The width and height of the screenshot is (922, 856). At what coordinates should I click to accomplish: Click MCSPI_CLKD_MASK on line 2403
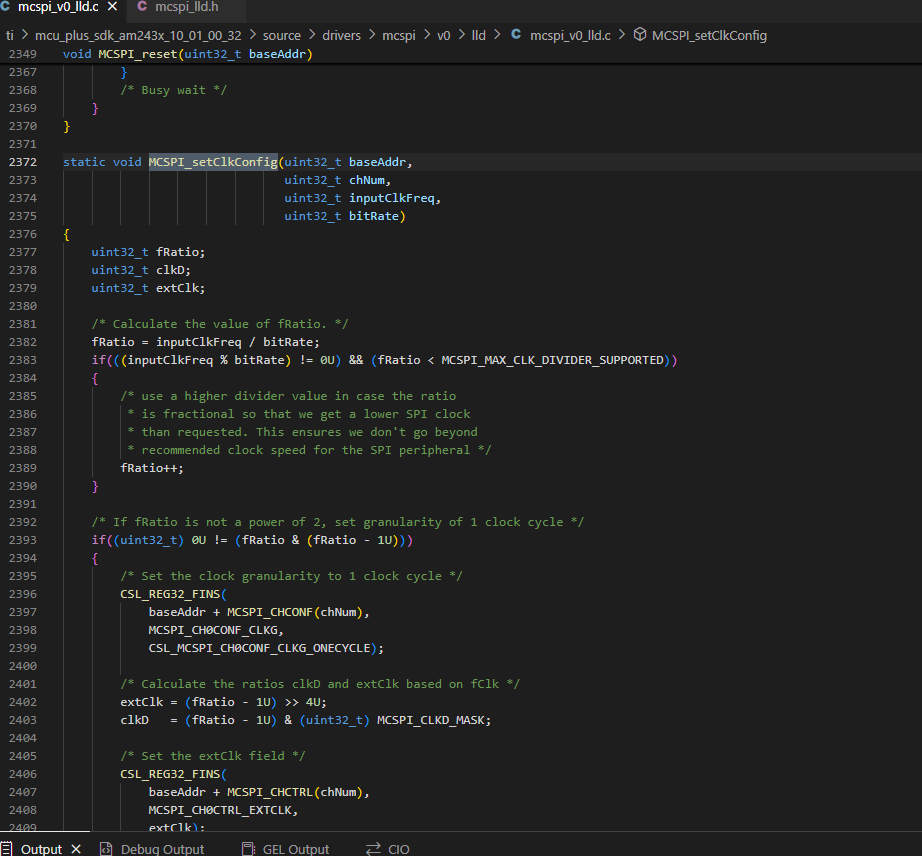coord(430,720)
